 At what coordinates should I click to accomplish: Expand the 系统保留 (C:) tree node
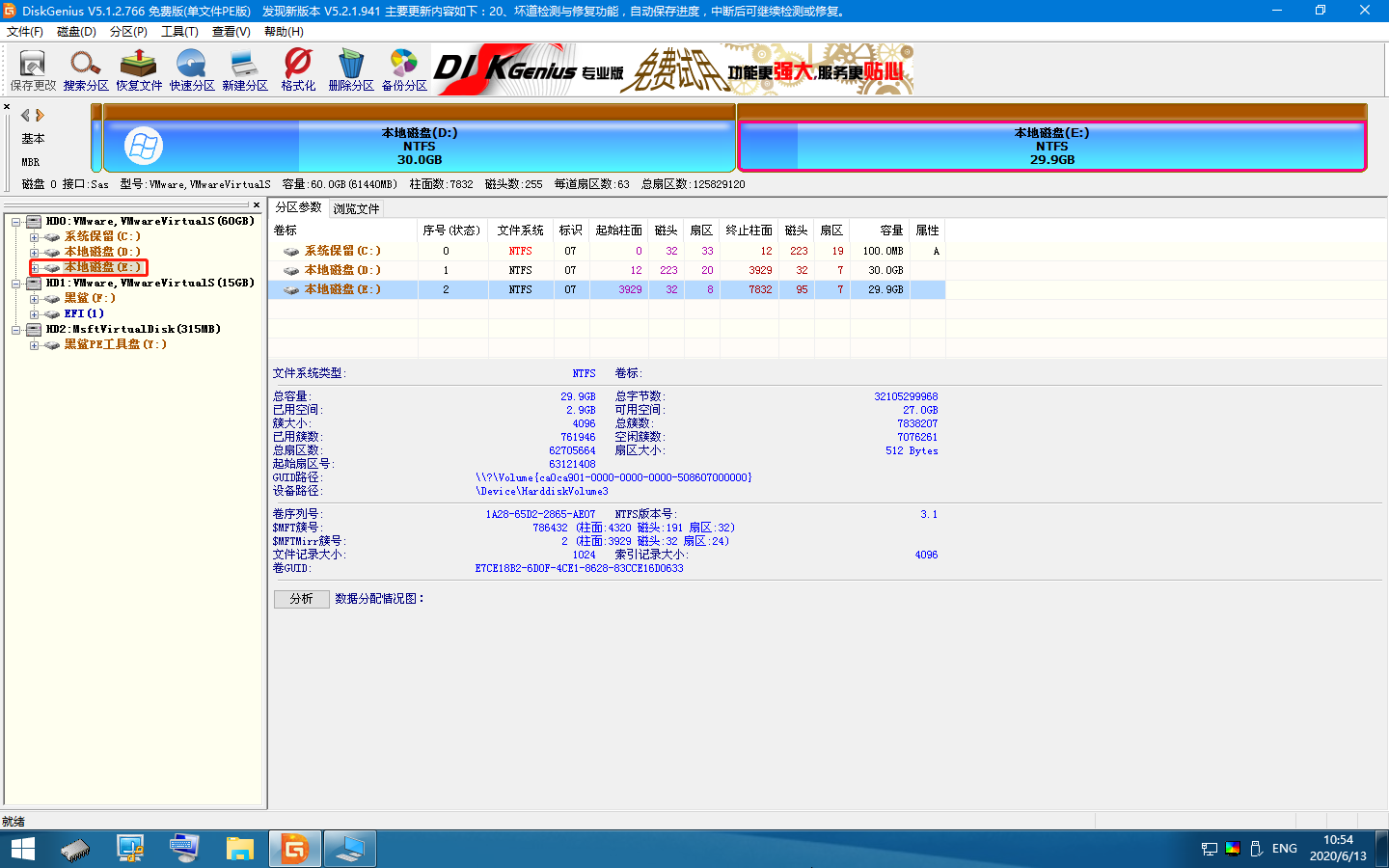(35, 237)
